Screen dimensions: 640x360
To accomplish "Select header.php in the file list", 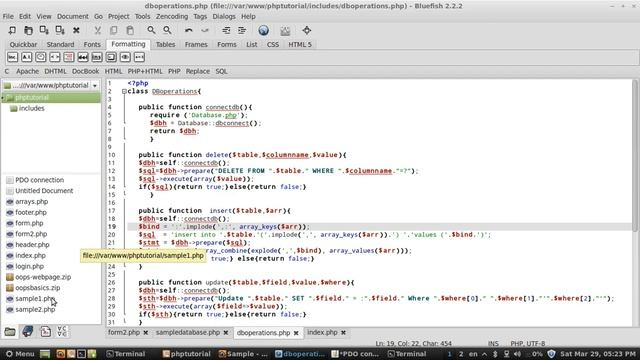I will click(x=32, y=244).
